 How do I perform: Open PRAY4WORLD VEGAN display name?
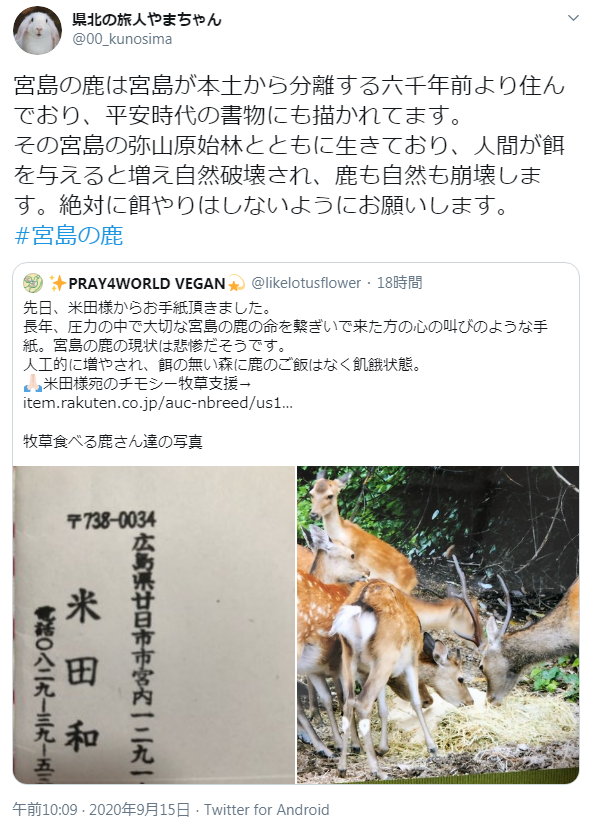tap(147, 284)
